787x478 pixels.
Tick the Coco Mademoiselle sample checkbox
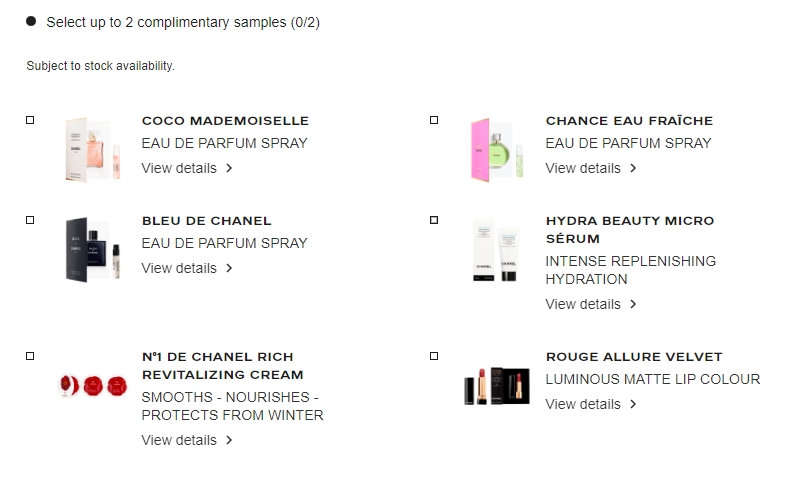(30, 120)
